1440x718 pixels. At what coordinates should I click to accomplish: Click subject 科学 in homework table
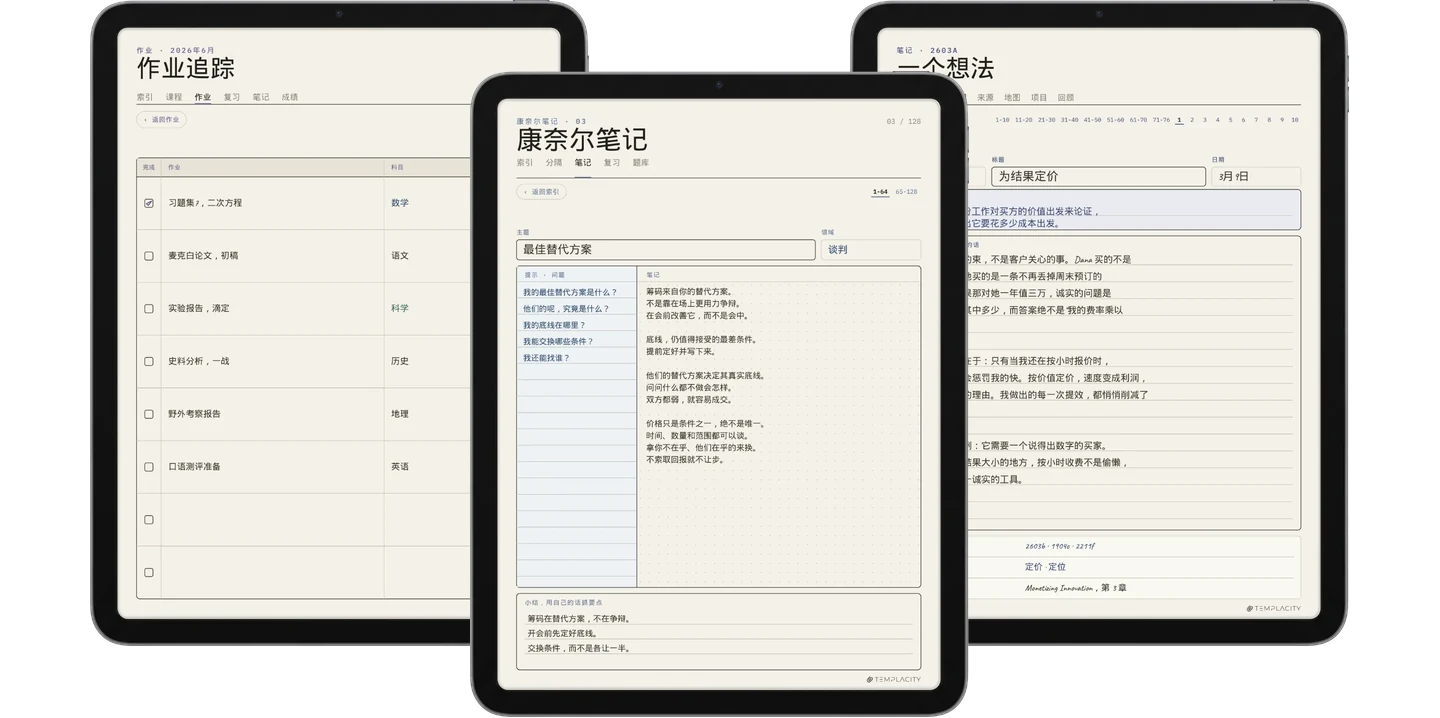[x=400, y=309]
